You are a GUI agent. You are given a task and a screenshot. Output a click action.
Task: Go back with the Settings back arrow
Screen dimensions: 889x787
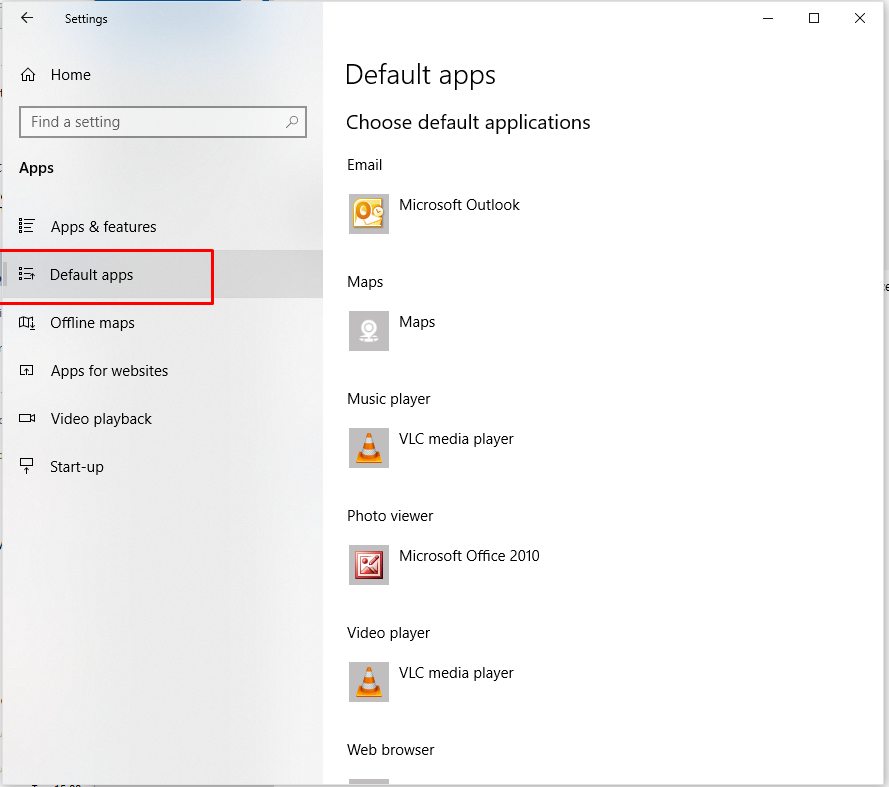click(x=27, y=18)
